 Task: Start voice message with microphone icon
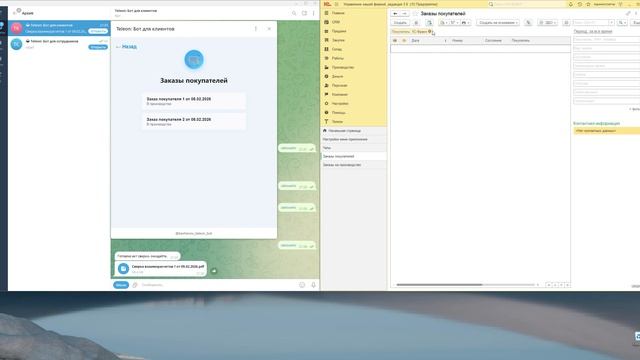pyautogui.click(x=313, y=285)
